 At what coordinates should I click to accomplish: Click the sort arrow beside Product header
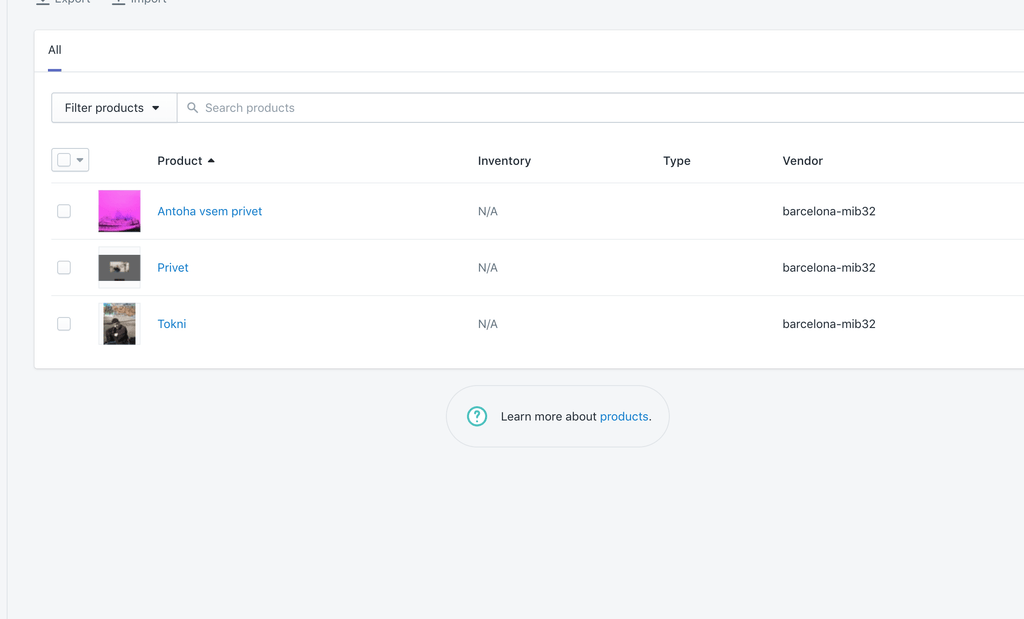(x=211, y=161)
